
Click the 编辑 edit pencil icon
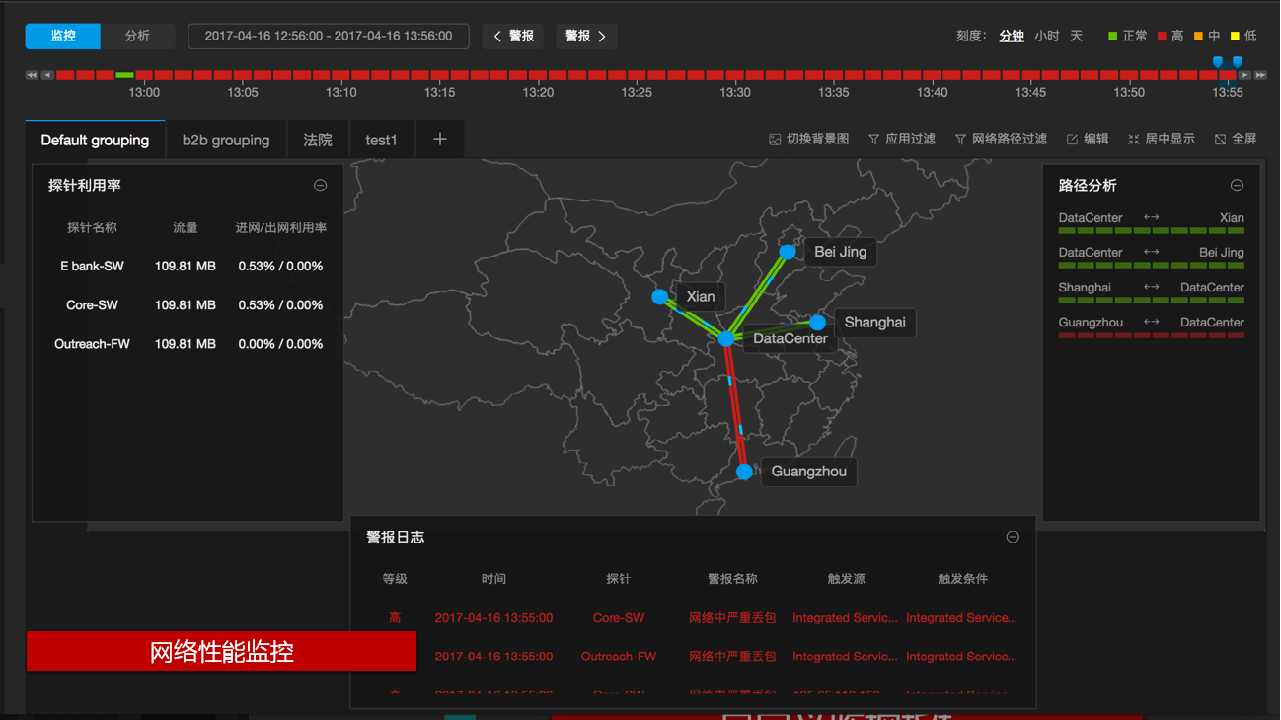point(1073,139)
